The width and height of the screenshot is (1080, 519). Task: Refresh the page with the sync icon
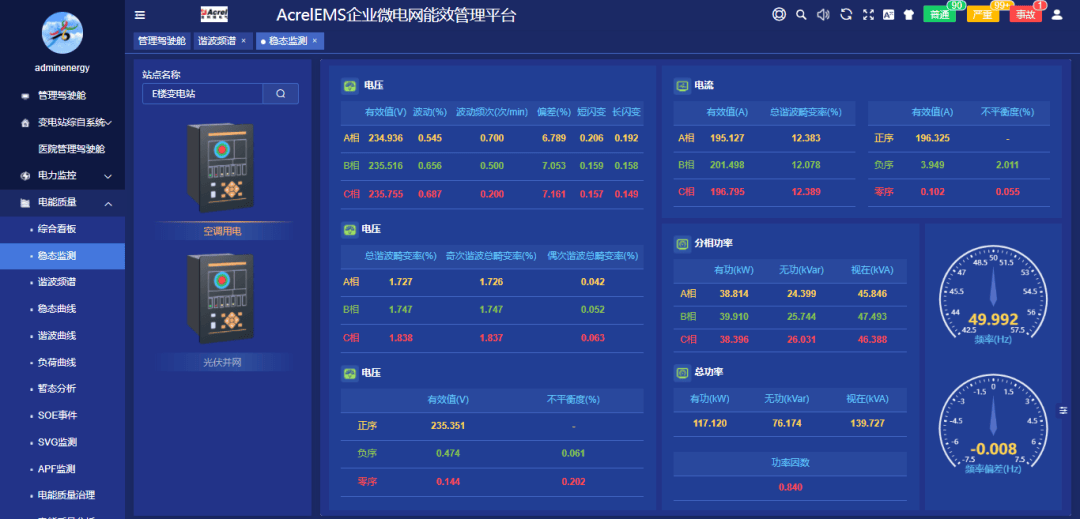[846, 14]
